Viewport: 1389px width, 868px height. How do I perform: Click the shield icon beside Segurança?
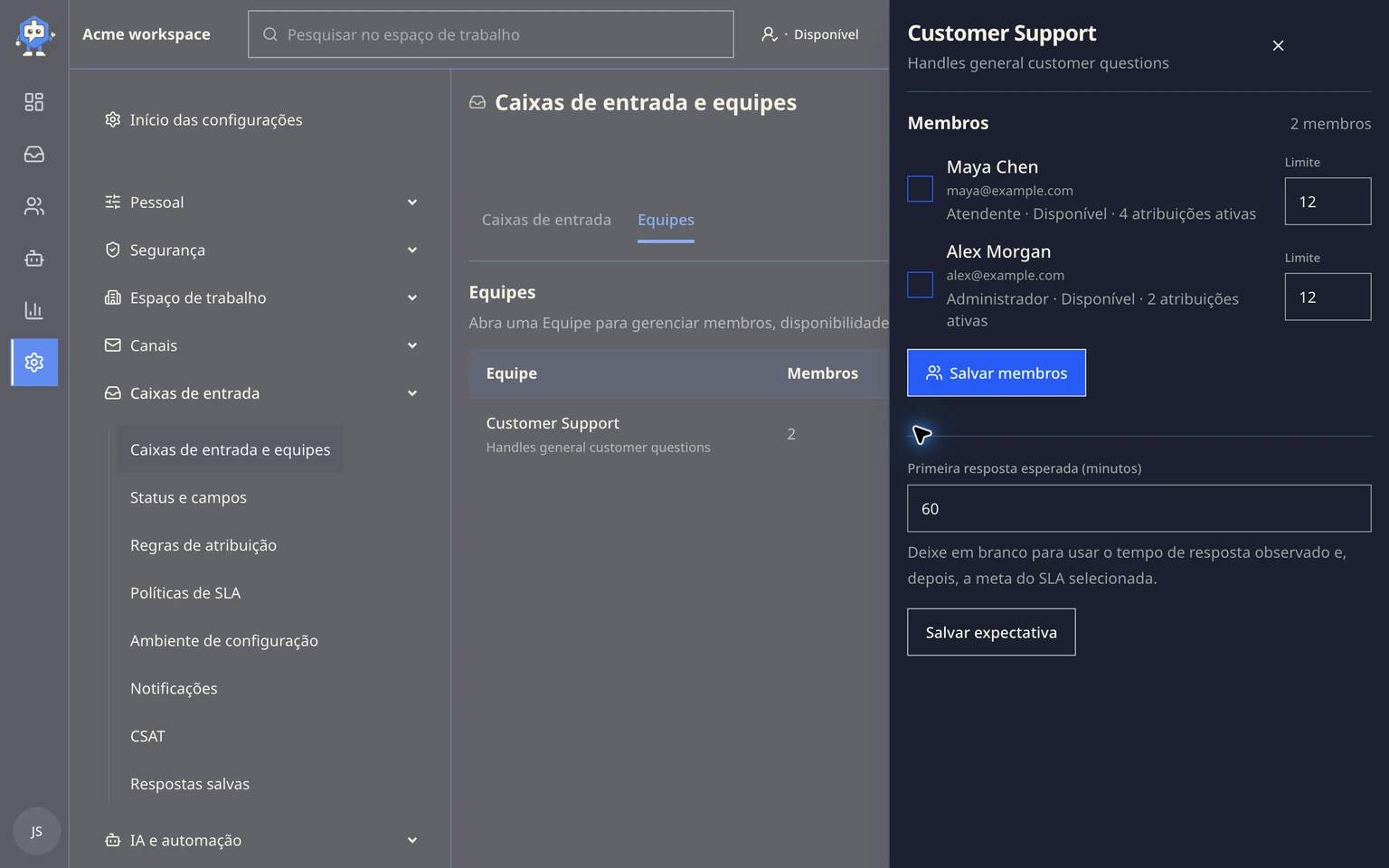pos(112,250)
